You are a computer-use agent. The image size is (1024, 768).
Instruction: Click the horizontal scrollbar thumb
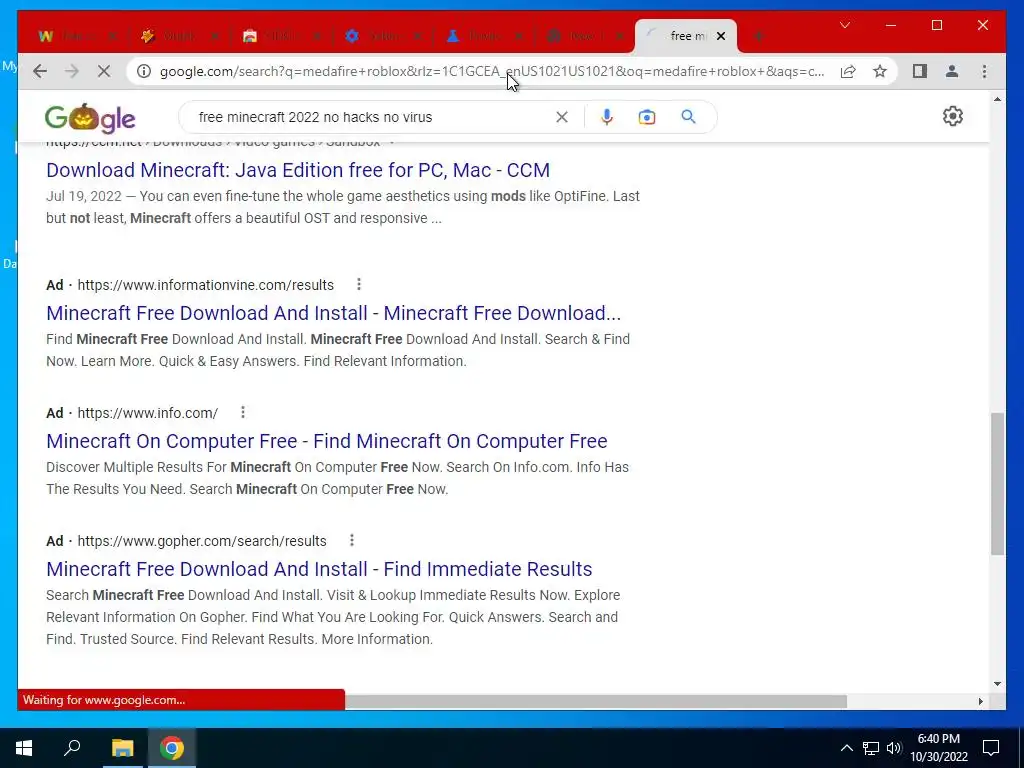(x=596, y=701)
